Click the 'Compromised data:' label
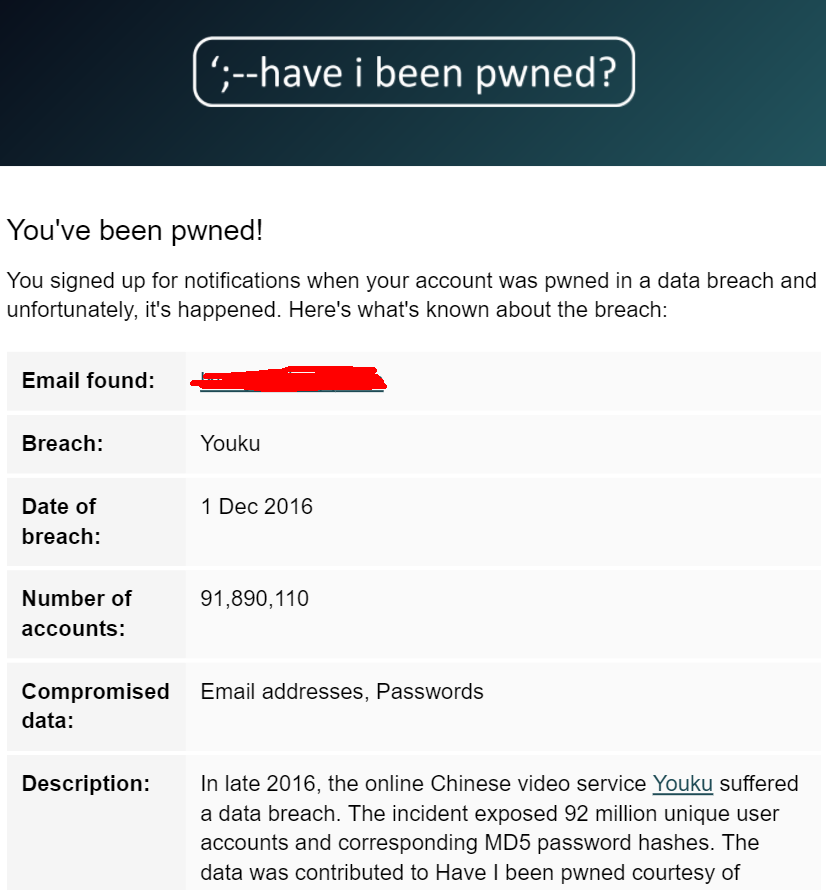Image resolution: width=826 pixels, height=890 pixels. click(95, 705)
